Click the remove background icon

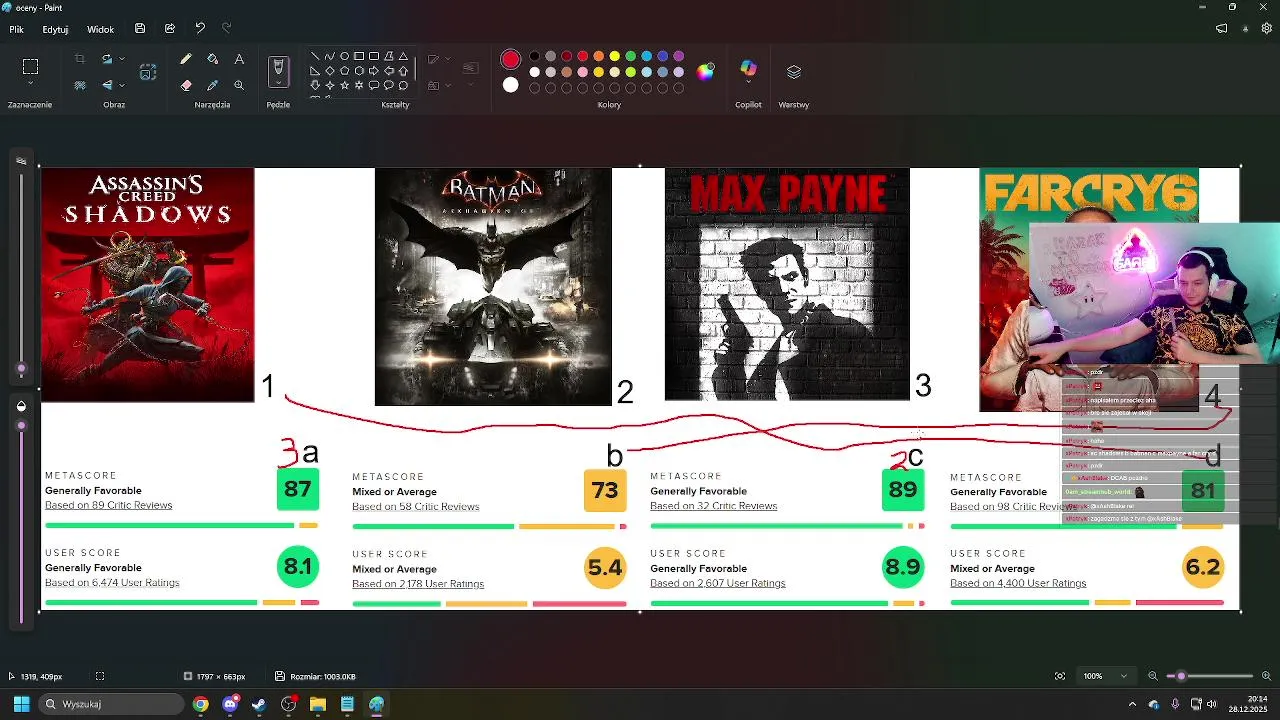tap(80, 86)
